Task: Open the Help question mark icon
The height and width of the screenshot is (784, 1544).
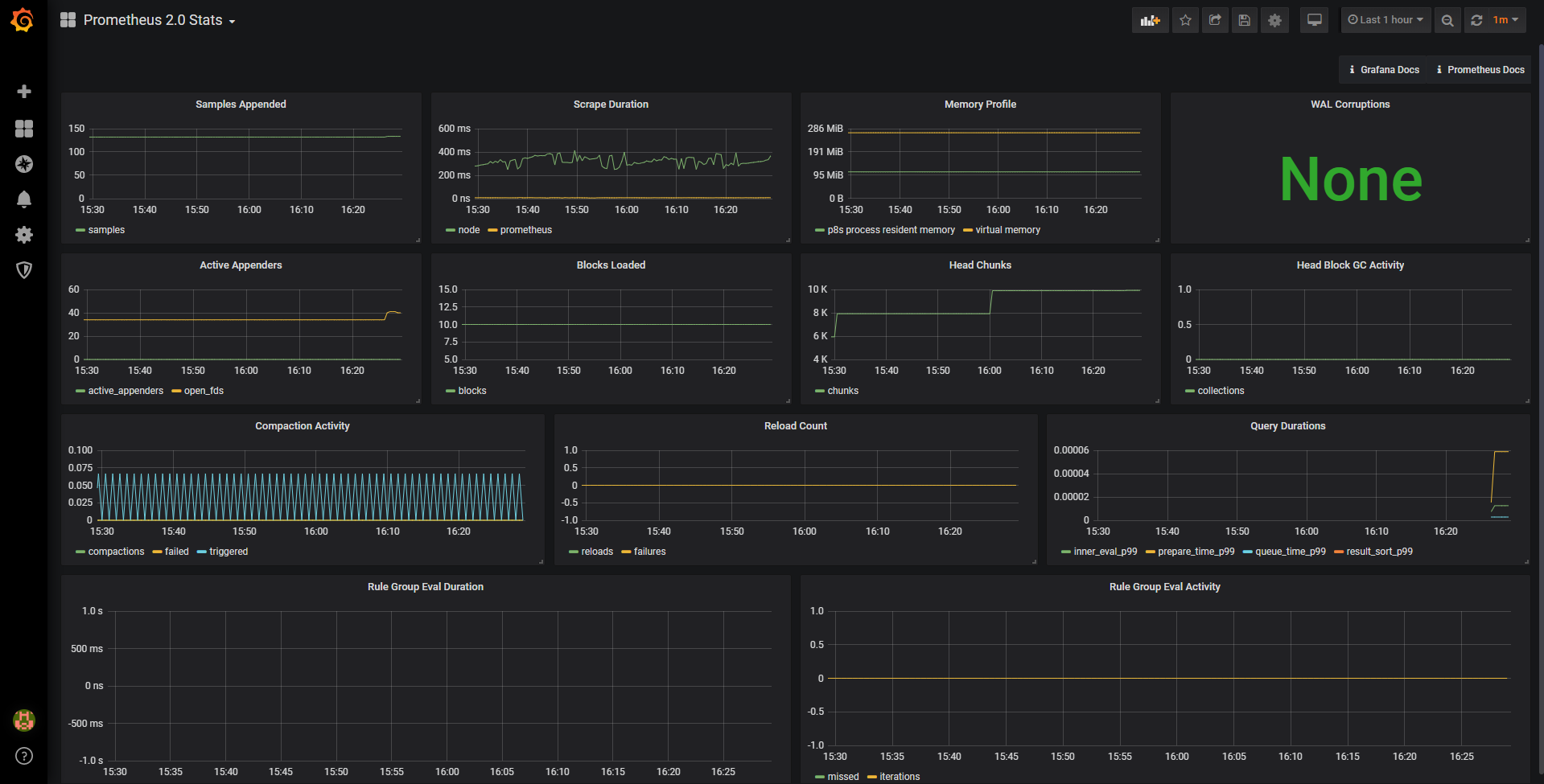Action: pyautogui.click(x=24, y=756)
